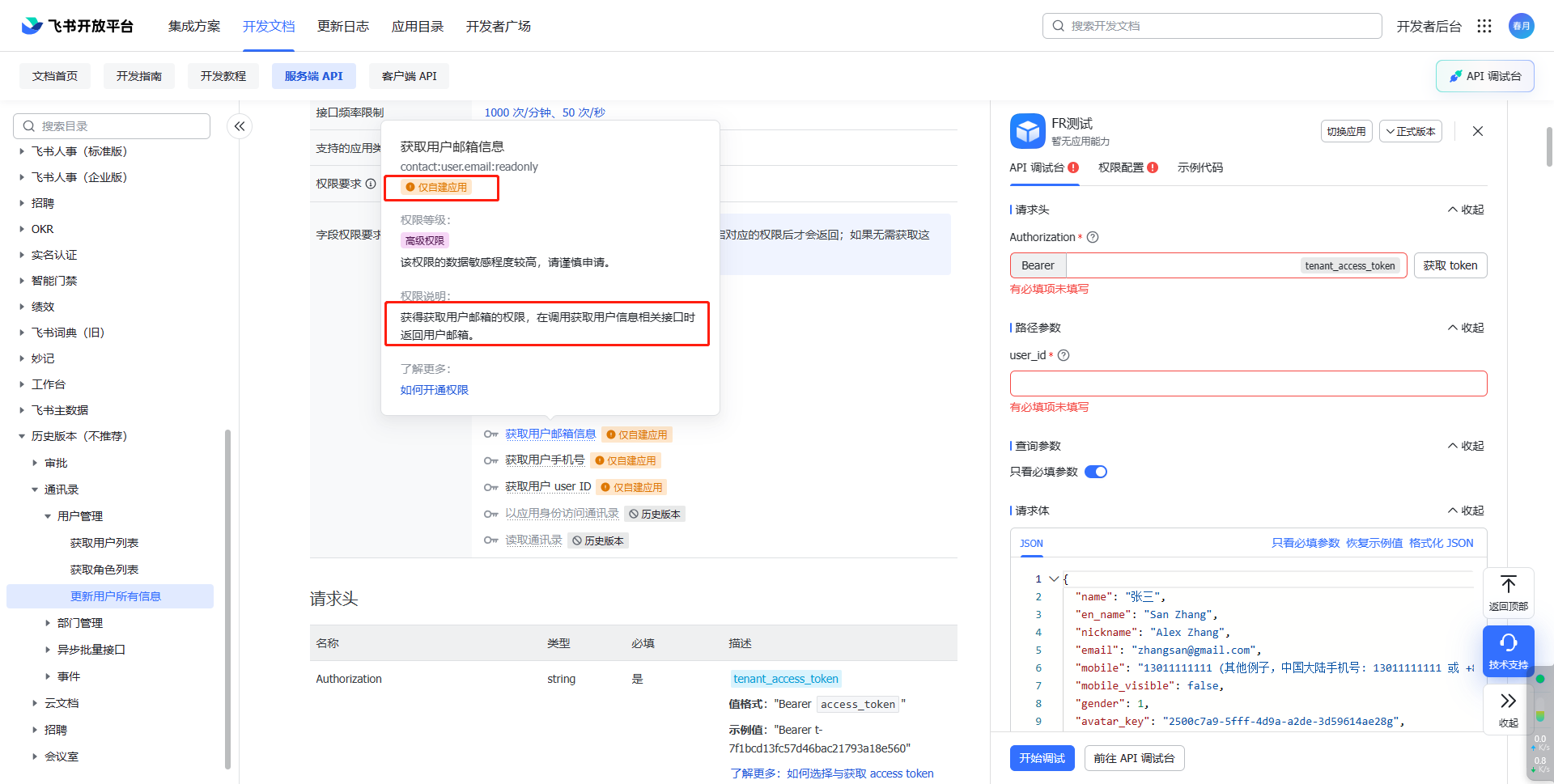1554x784 pixels.
Task: Click the 切换应用 button
Action: (1346, 131)
